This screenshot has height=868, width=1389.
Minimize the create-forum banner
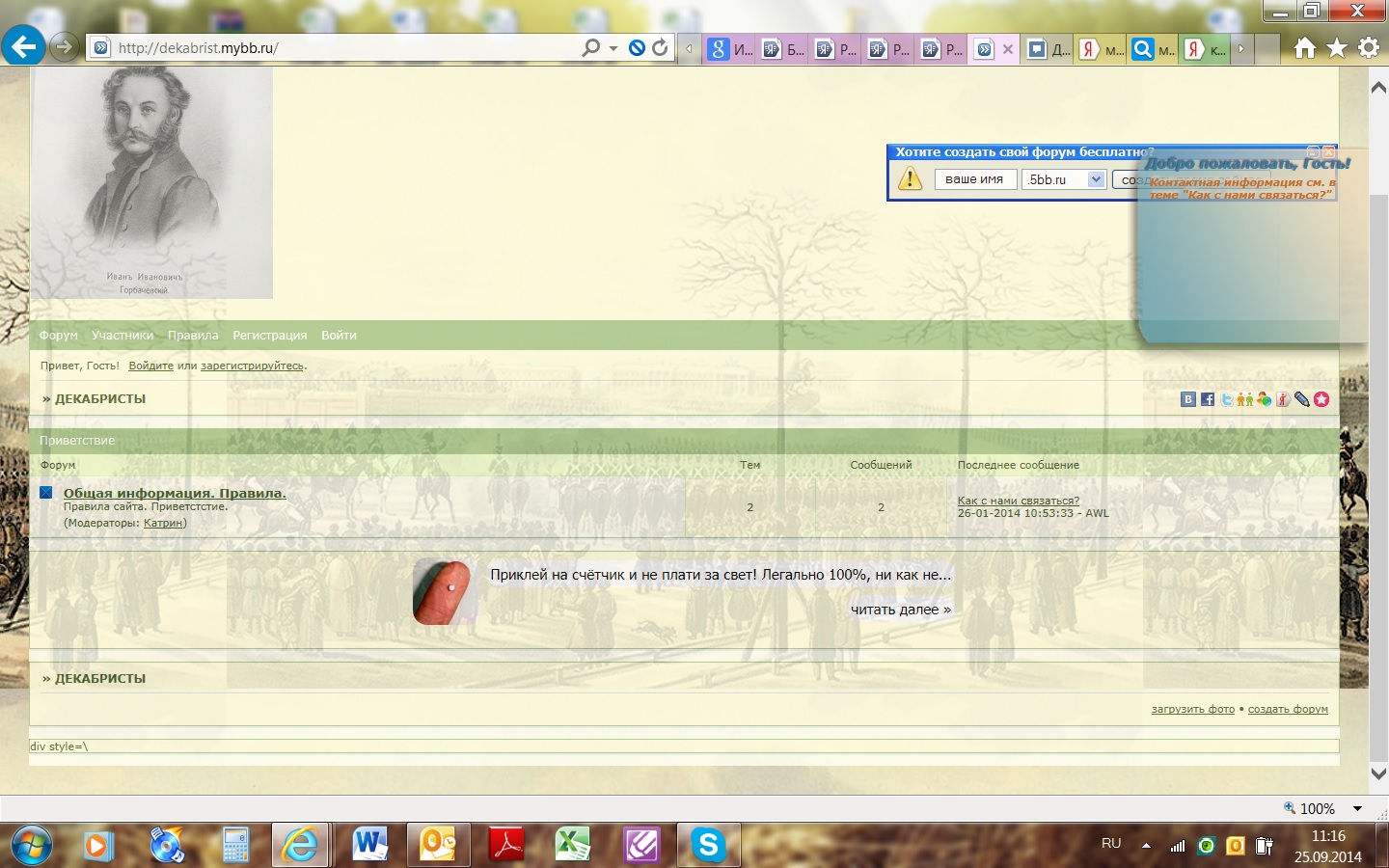click(1313, 151)
